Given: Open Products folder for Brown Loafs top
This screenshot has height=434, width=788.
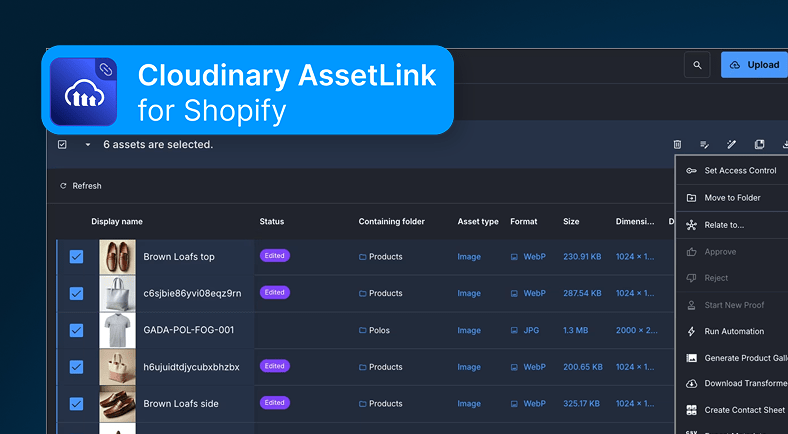Looking at the screenshot, I should pos(380,257).
